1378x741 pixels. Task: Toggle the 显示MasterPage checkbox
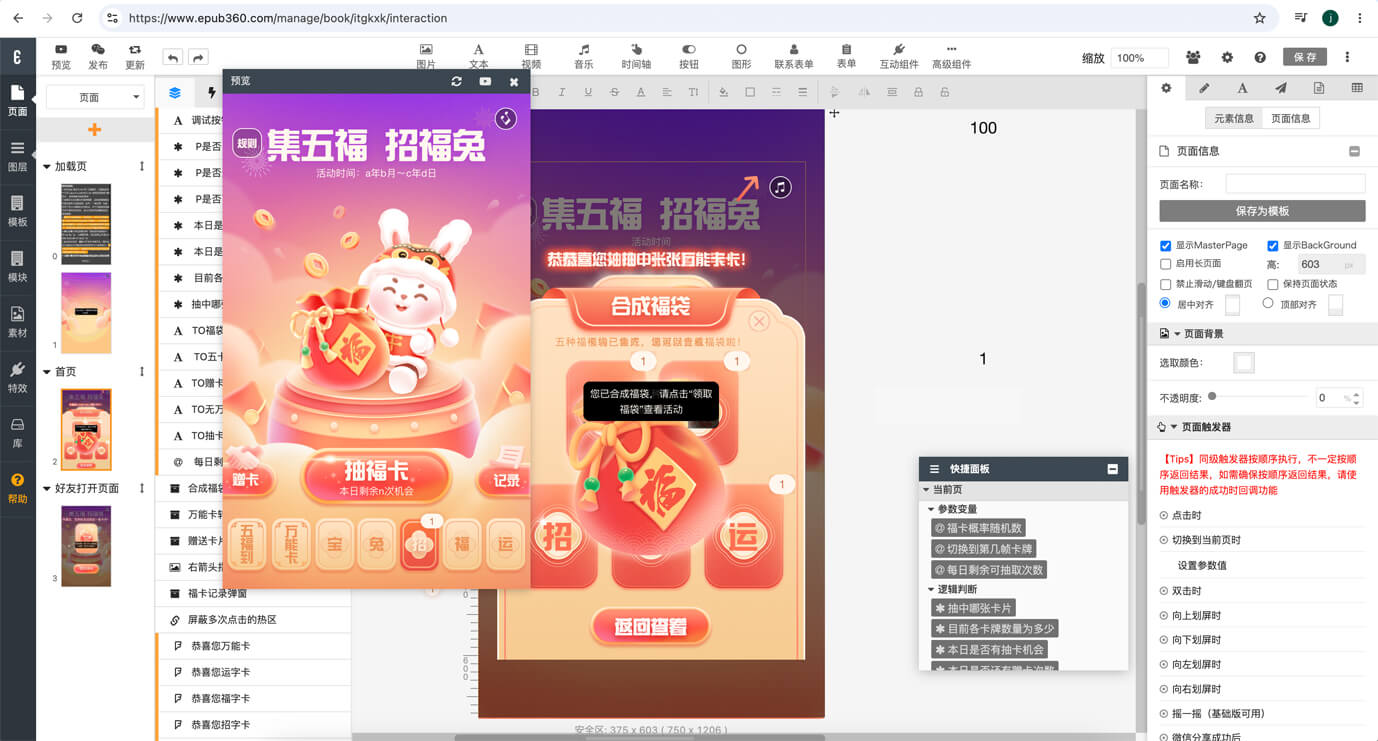point(1165,246)
